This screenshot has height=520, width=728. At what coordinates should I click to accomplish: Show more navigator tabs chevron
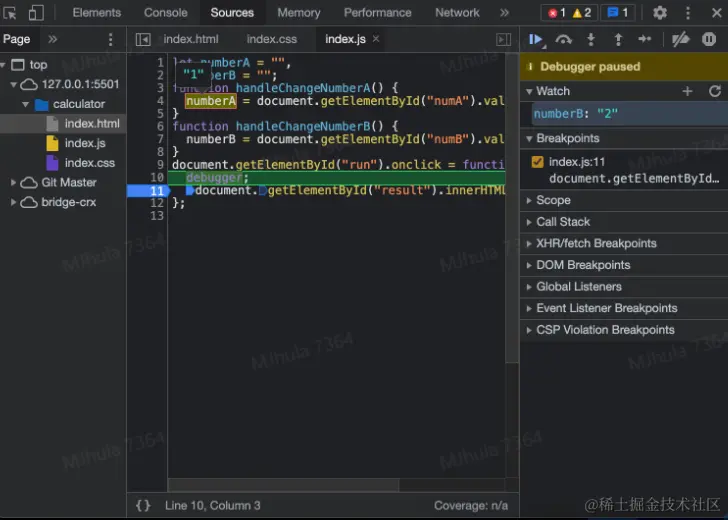52,39
